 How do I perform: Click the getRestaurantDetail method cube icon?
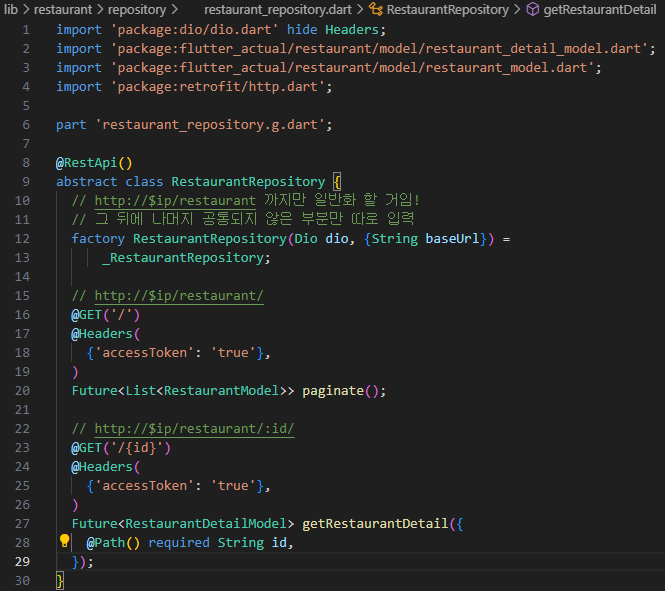tap(533, 9)
